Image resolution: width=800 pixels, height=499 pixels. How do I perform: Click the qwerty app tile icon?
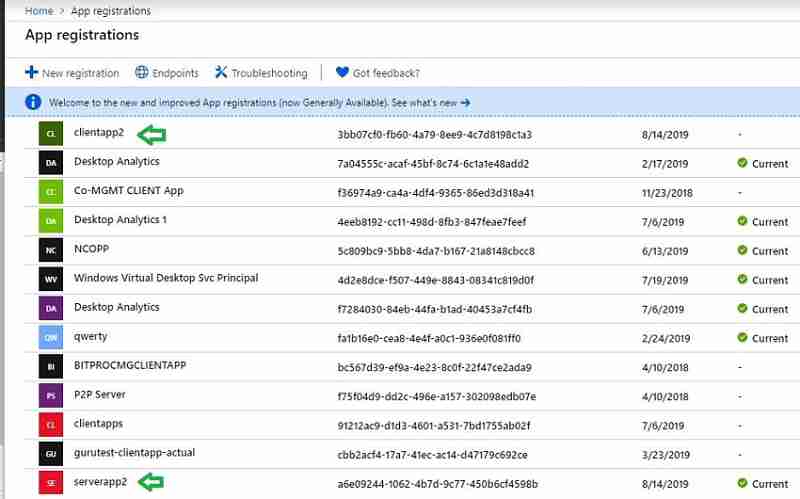[x=51, y=337]
